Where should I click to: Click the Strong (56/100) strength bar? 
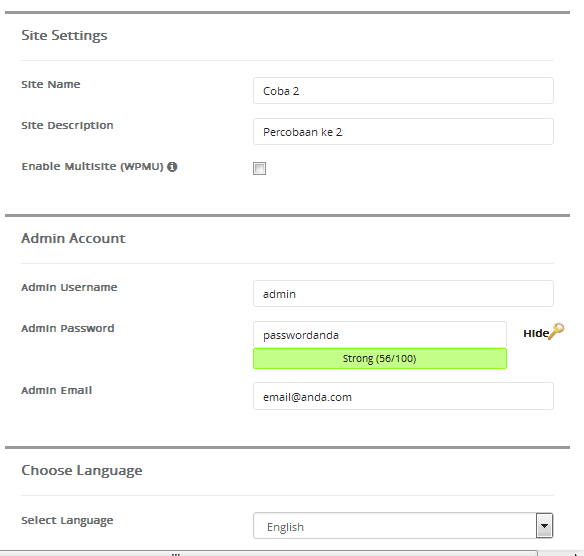click(380, 358)
